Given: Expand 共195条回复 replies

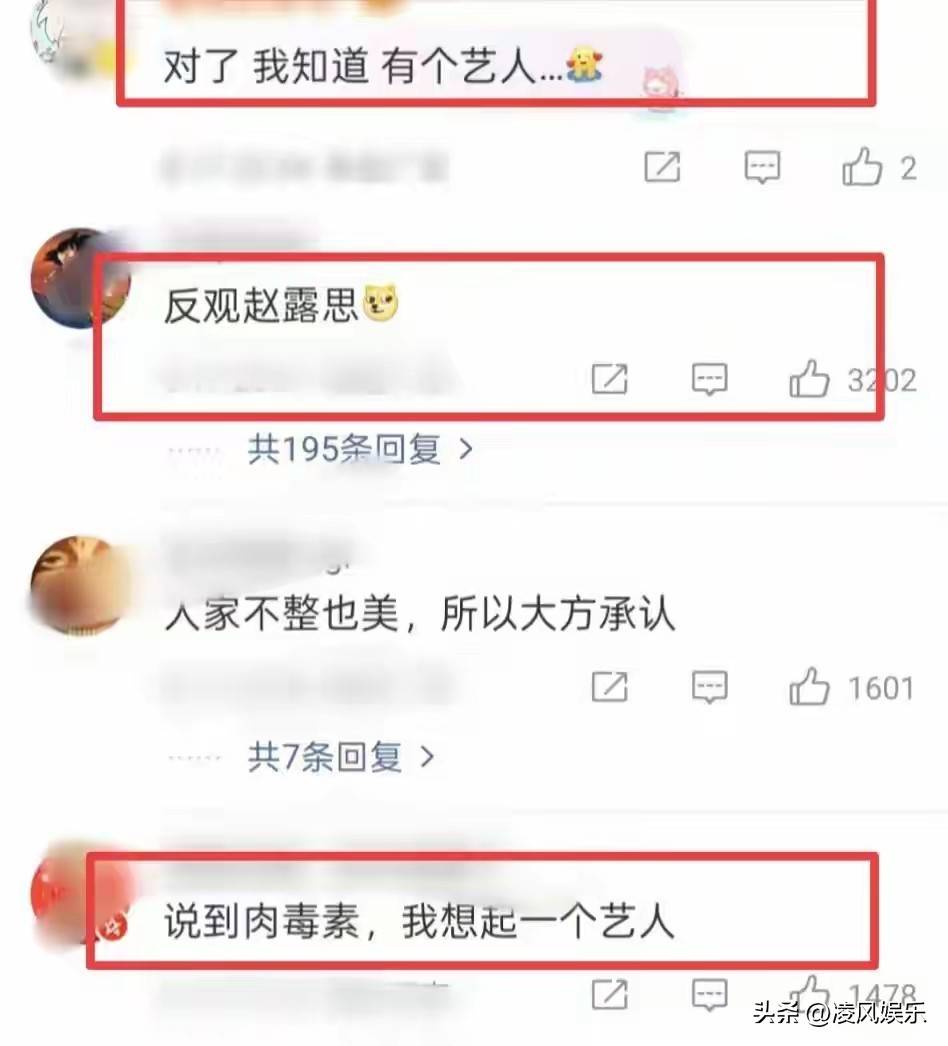Looking at the screenshot, I should pos(360,449).
